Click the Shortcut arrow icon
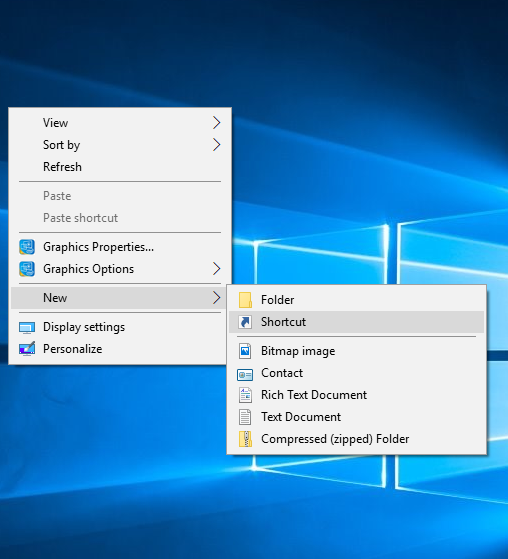 245,322
